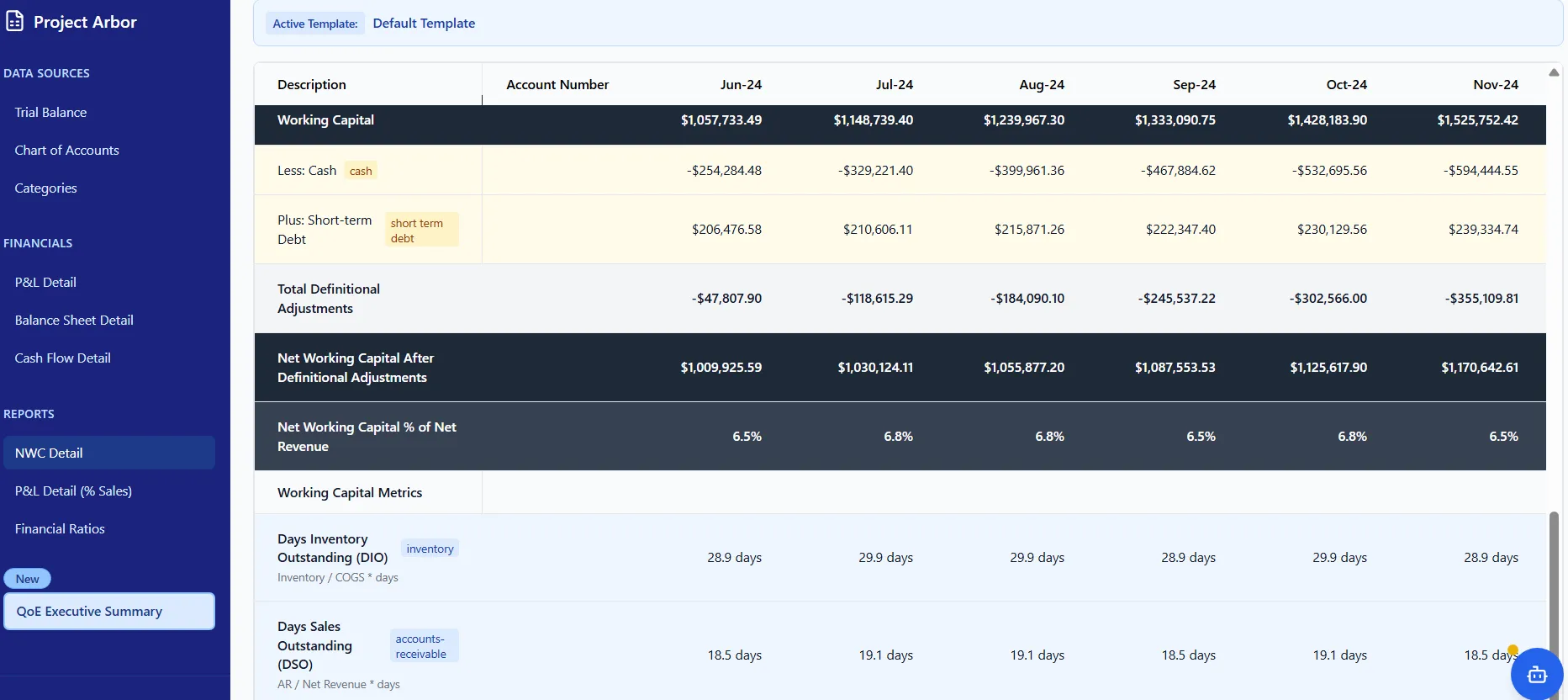Open P&L Detail (% Sales) report
The image size is (1568, 700).
73,491
